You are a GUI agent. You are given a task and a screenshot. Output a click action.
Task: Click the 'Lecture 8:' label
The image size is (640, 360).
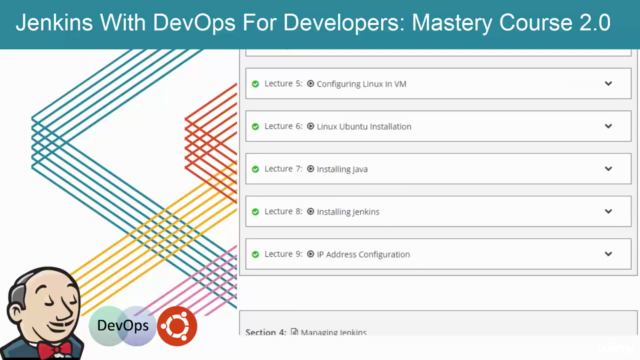pos(283,211)
